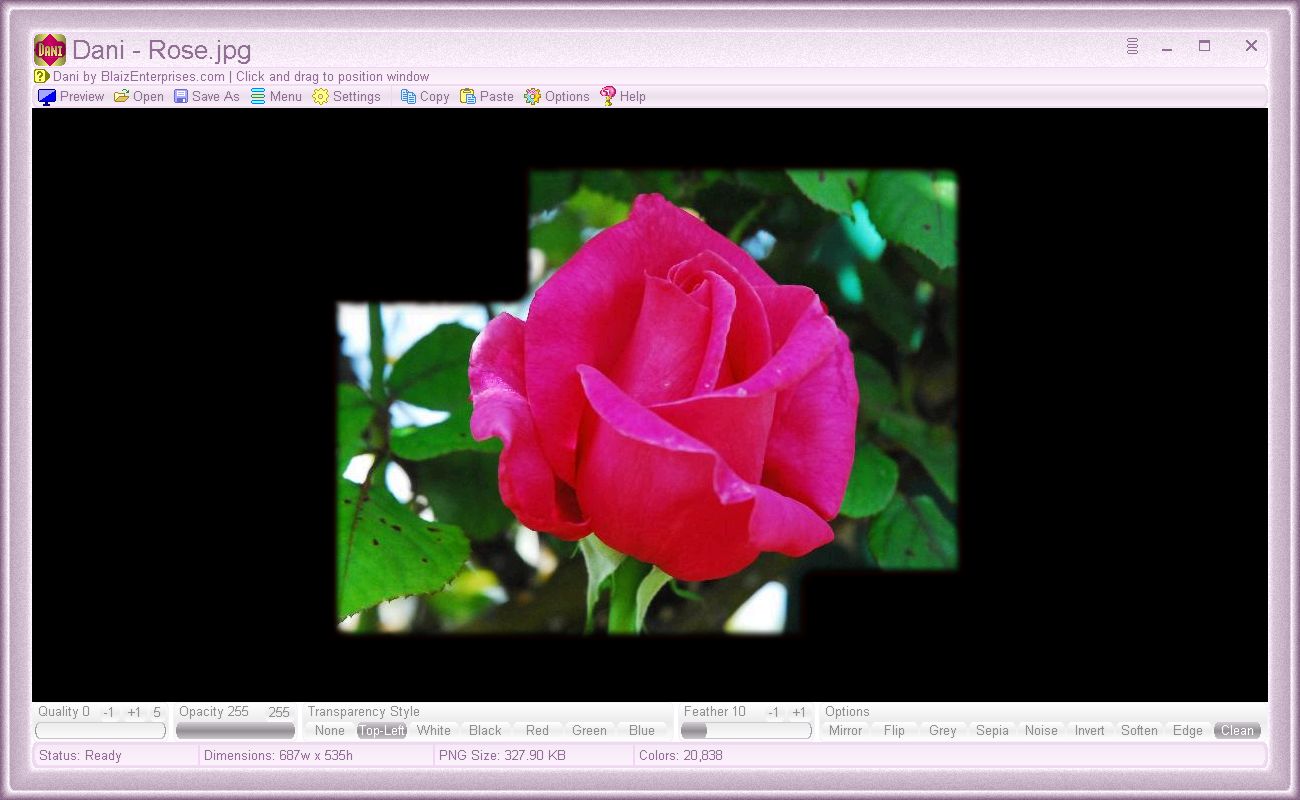Click the Save As text in the toolbar
The height and width of the screenshot is (800, 1300).
[216, 97]
